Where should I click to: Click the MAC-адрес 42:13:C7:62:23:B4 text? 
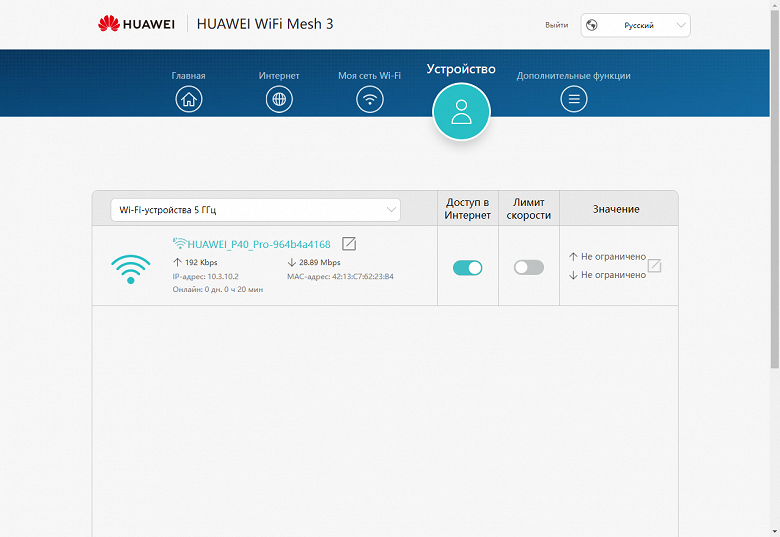(340, 276)
